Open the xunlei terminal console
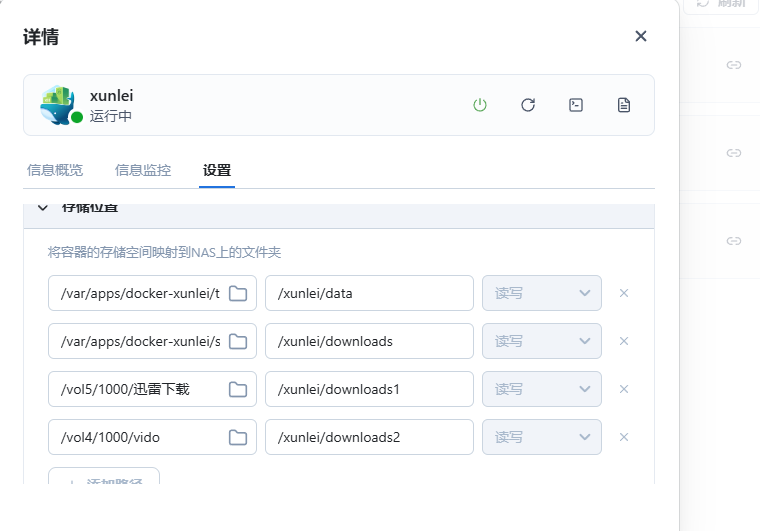 click(x=576, y=105)
